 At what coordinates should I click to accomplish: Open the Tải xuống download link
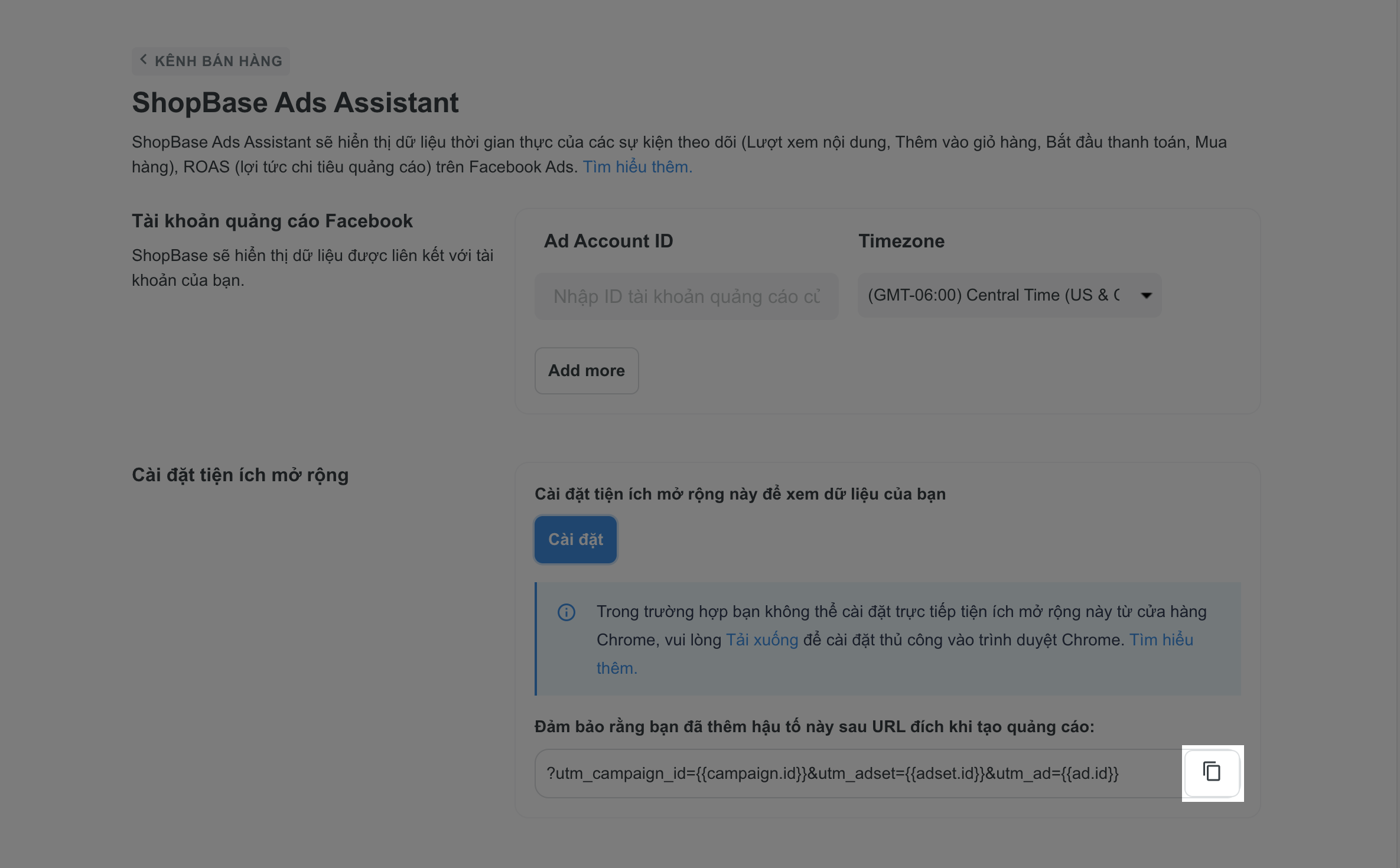click(x=762, y=639)
